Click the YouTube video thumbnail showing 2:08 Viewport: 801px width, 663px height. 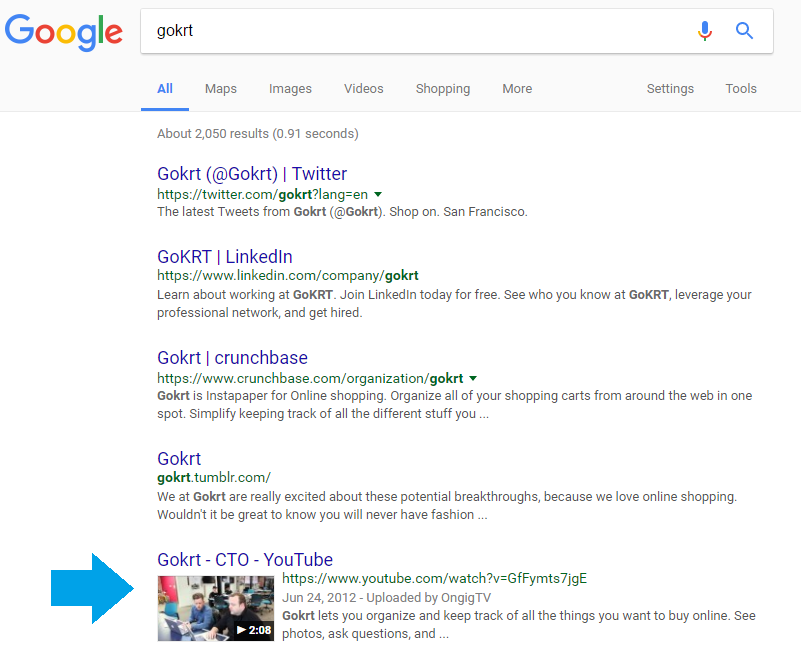(216, 608)
